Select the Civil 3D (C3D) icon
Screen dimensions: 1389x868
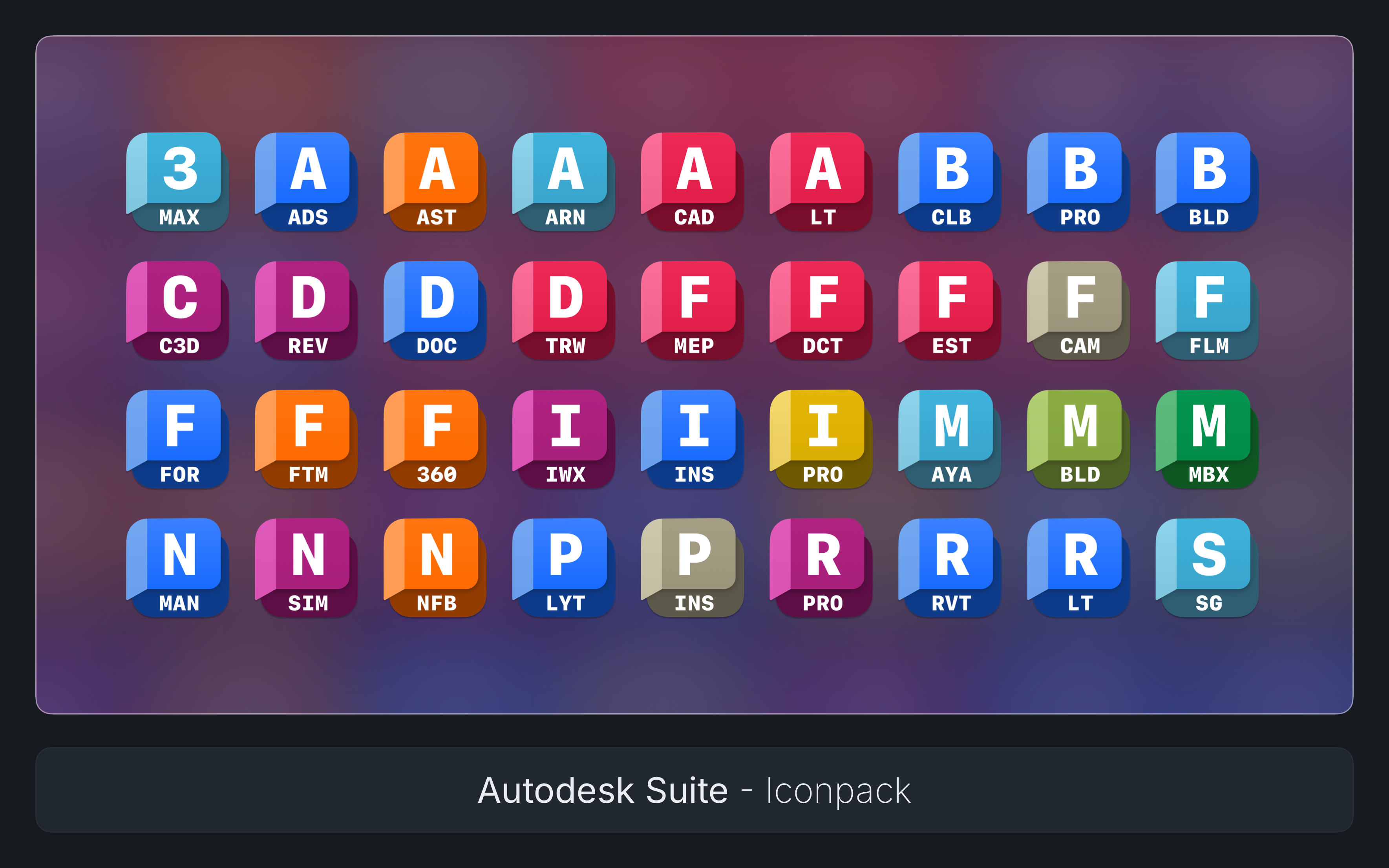[177, 310]
